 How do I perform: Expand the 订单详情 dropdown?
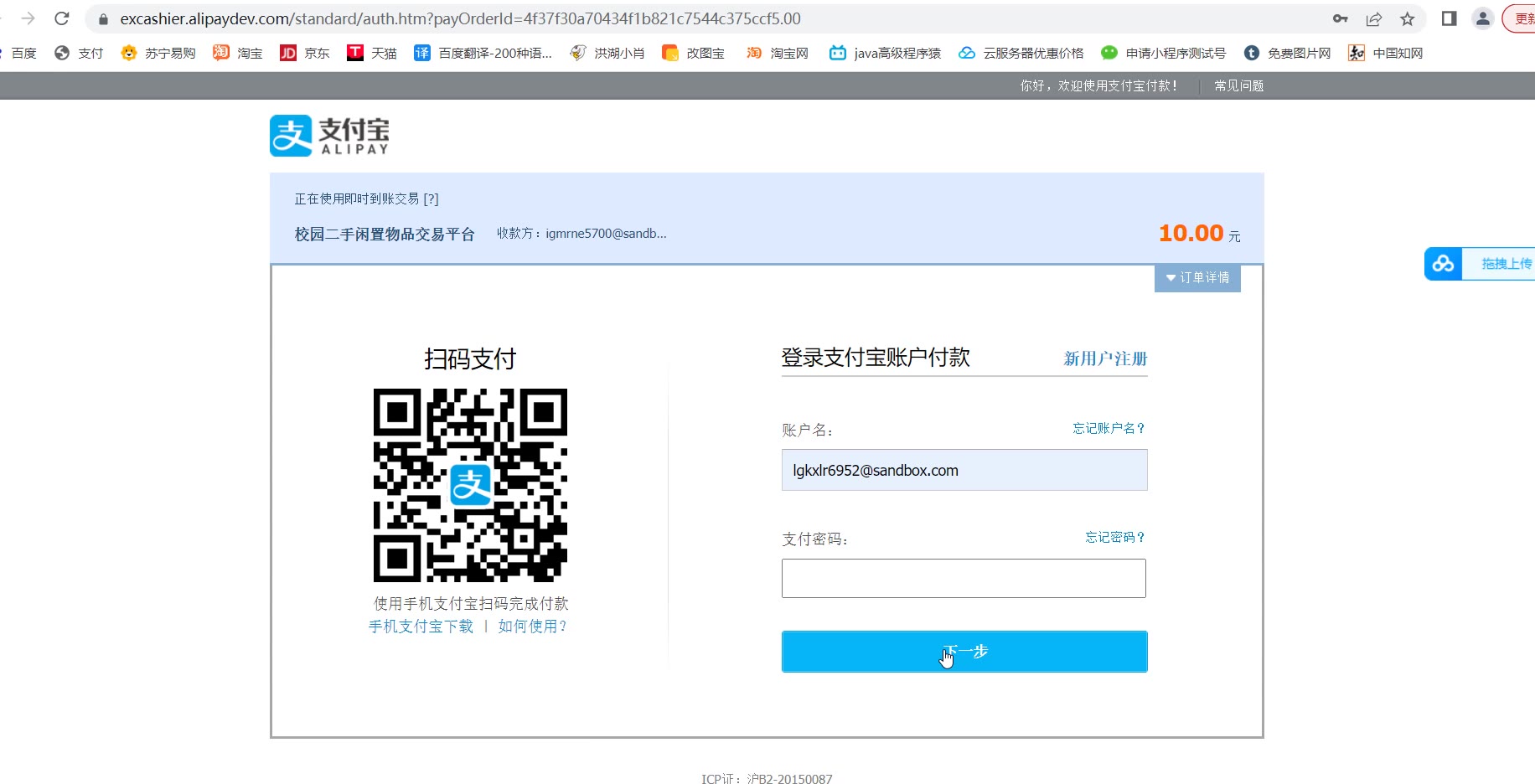1197,277
